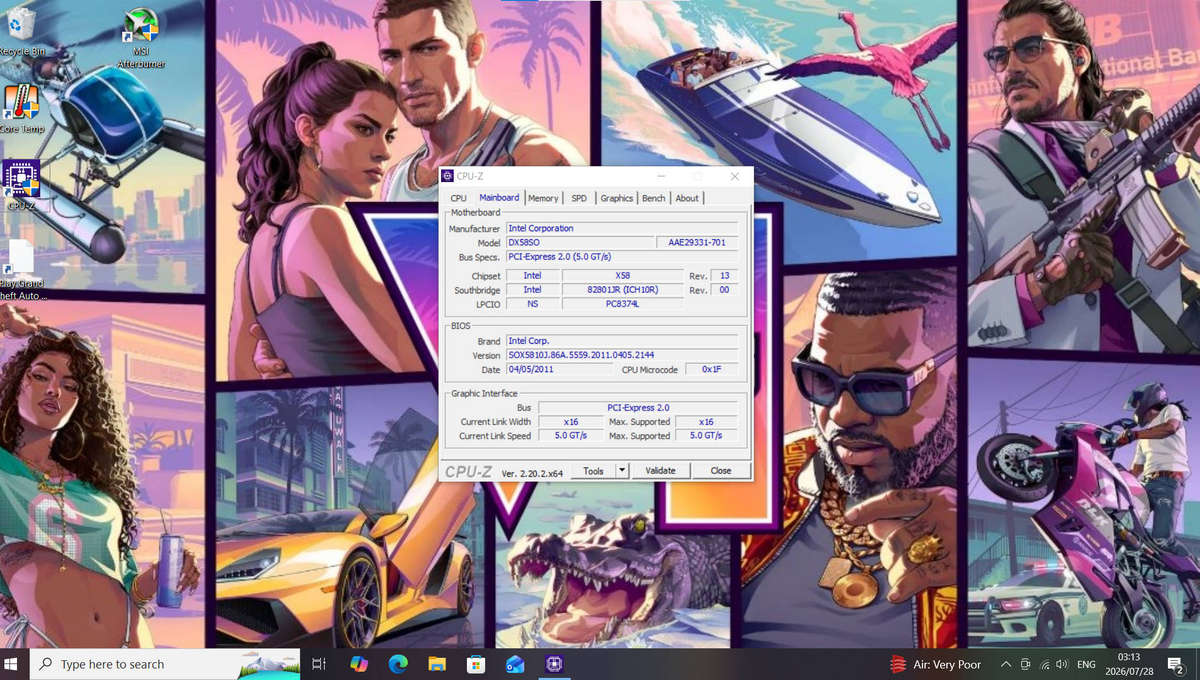Click the Type here to search box
This screenshot has height=680, width=1200.
click(x=165, y=664)
